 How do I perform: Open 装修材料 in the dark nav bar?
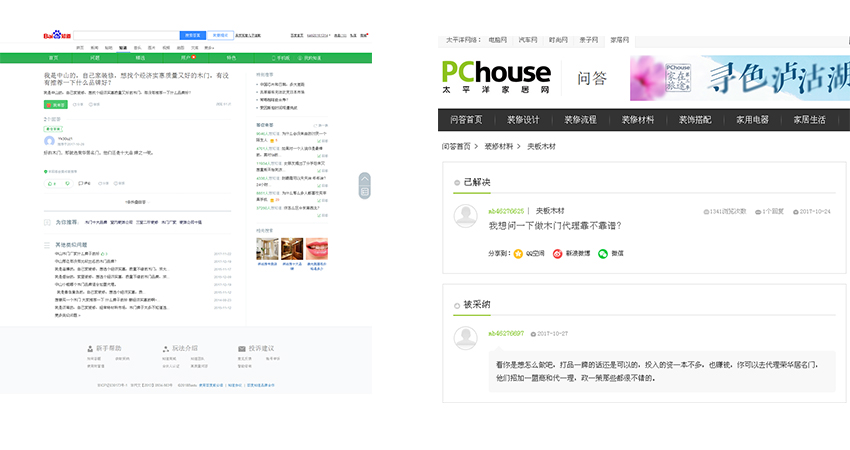coord(638,120)
